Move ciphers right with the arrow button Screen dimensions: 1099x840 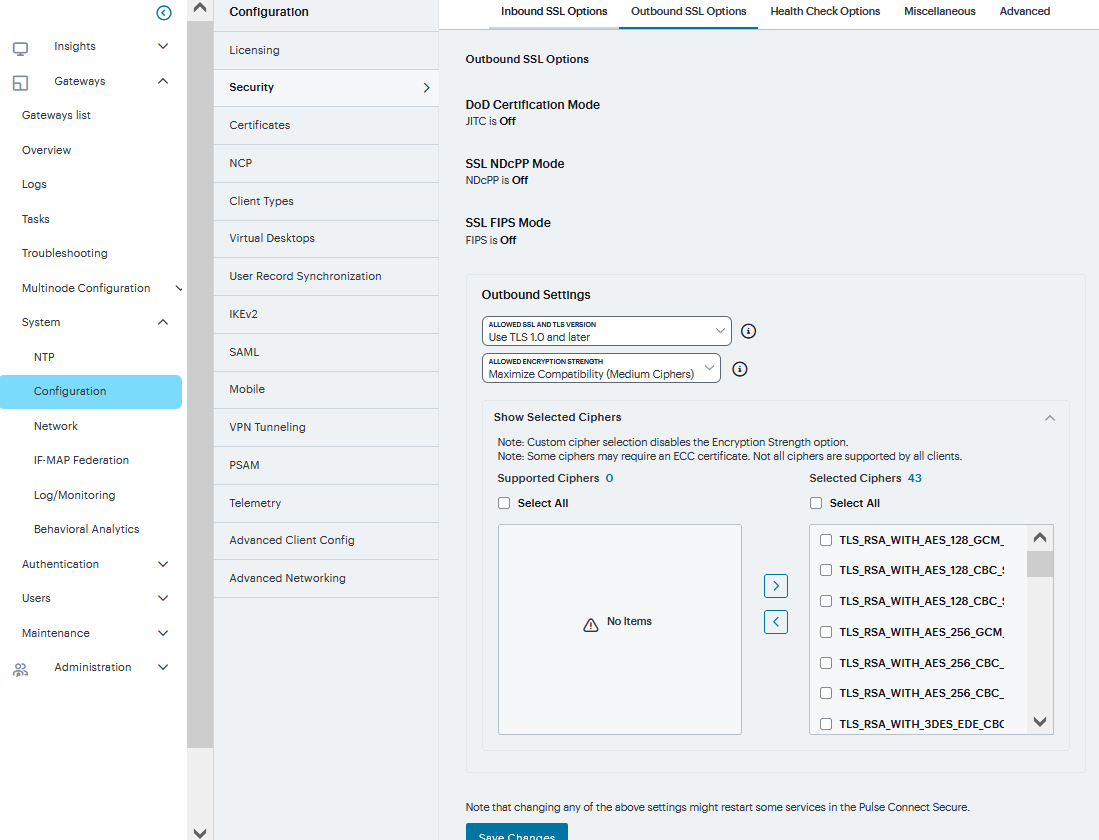click(775, 585)
